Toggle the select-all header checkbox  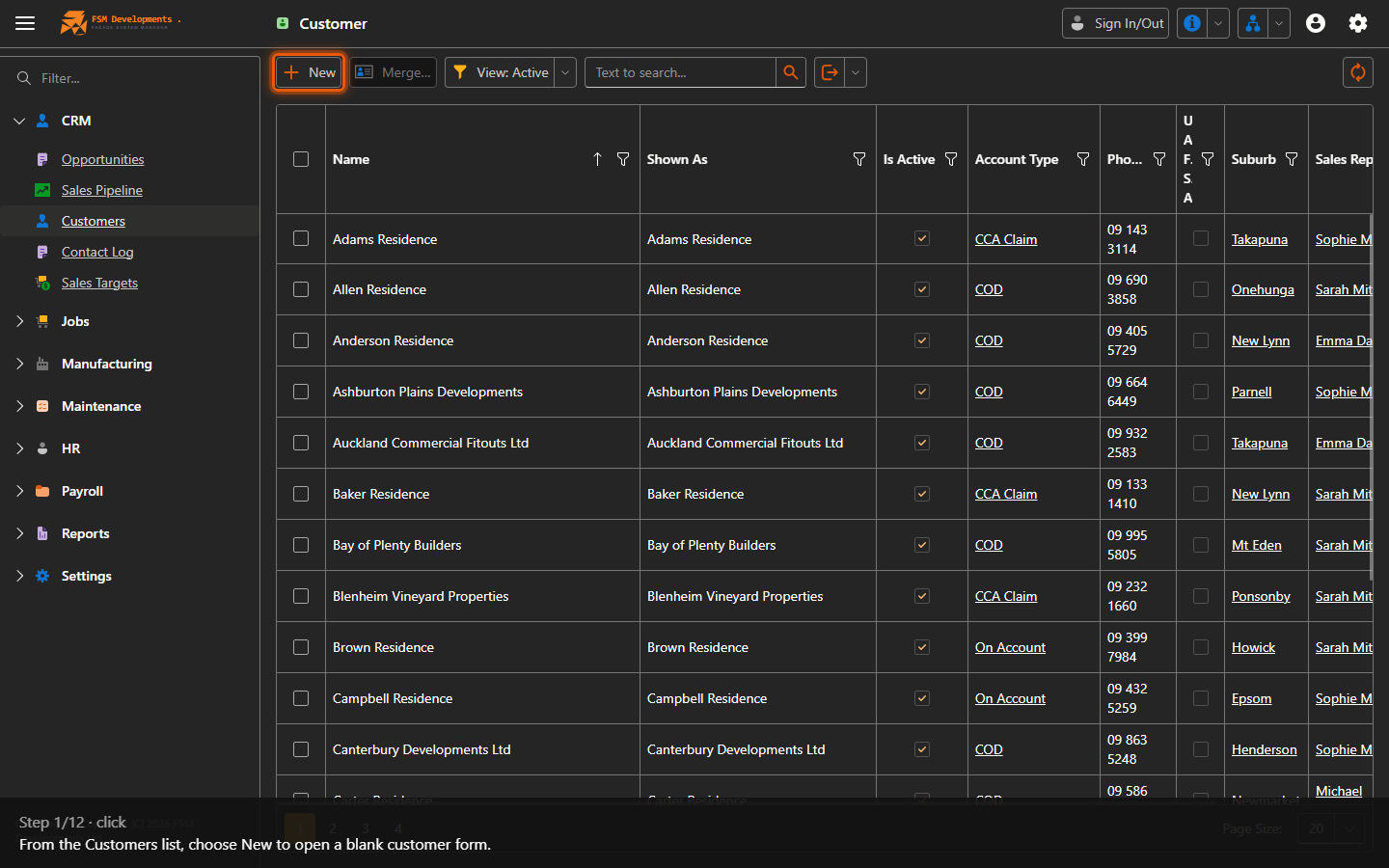[x=301, y=159]
